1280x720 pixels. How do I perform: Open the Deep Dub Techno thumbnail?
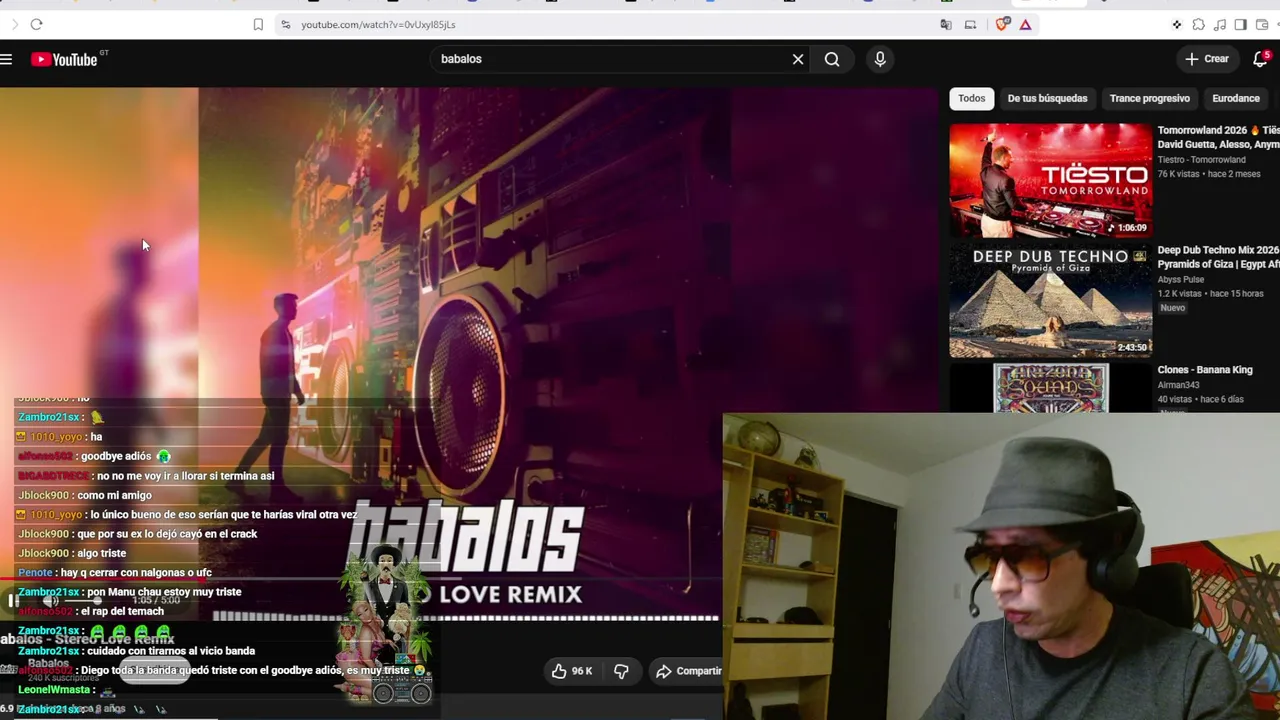(x=1050, y=300)
